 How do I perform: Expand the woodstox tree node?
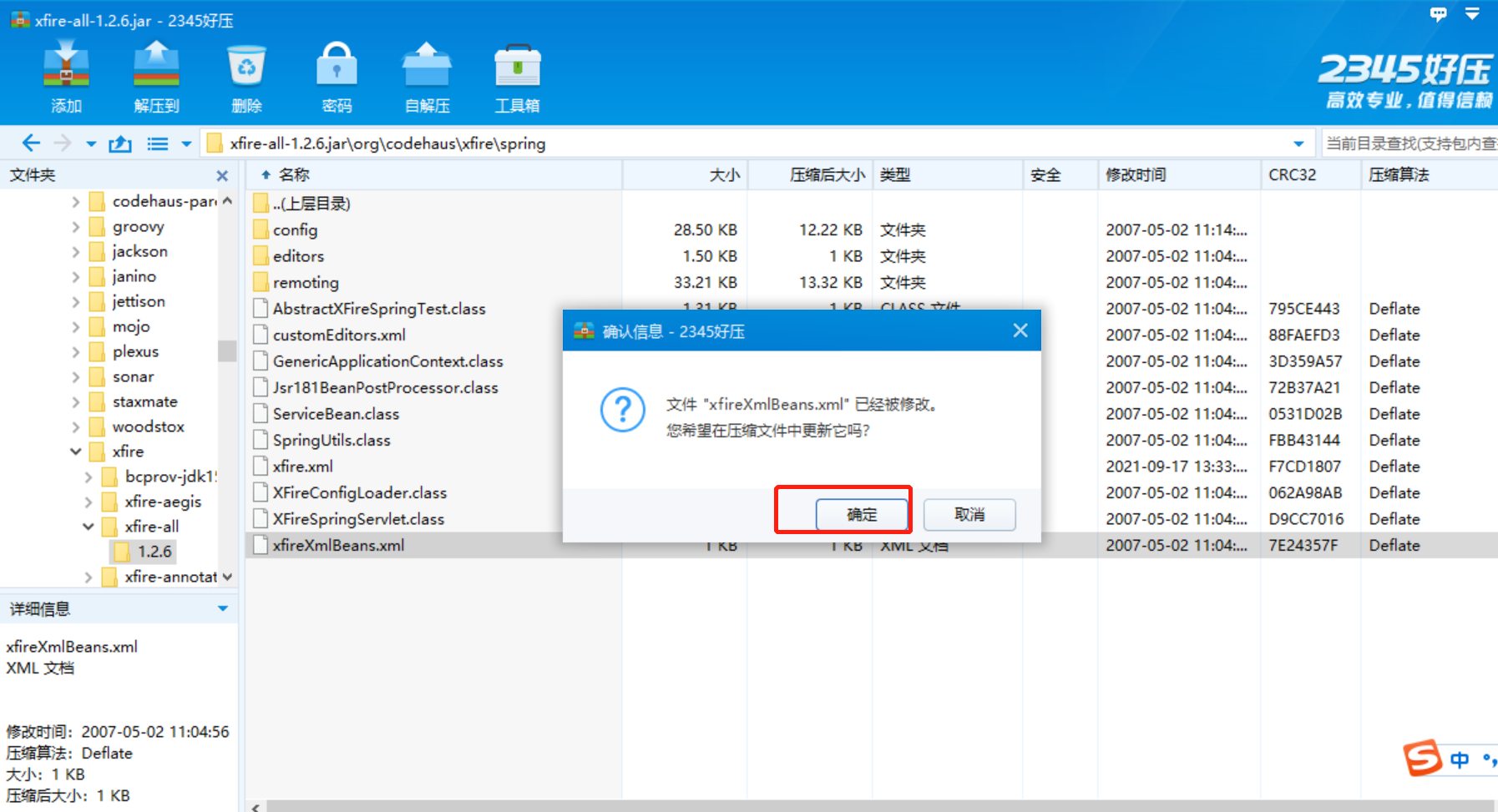75,427
